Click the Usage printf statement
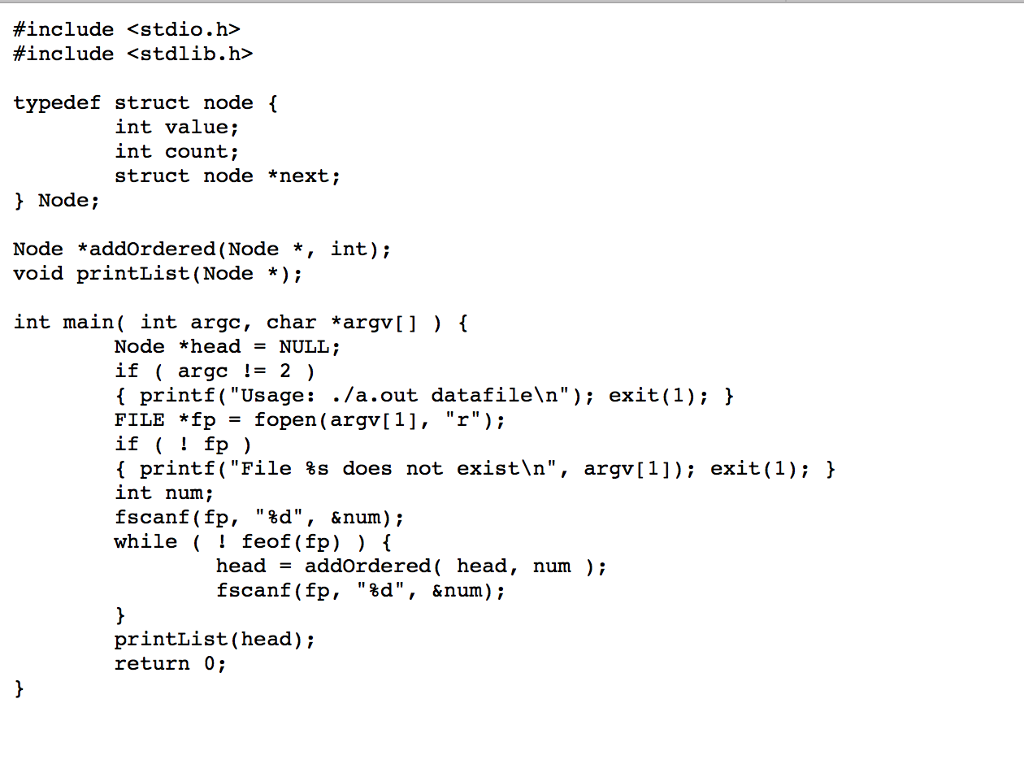 [x=360, y=396]
